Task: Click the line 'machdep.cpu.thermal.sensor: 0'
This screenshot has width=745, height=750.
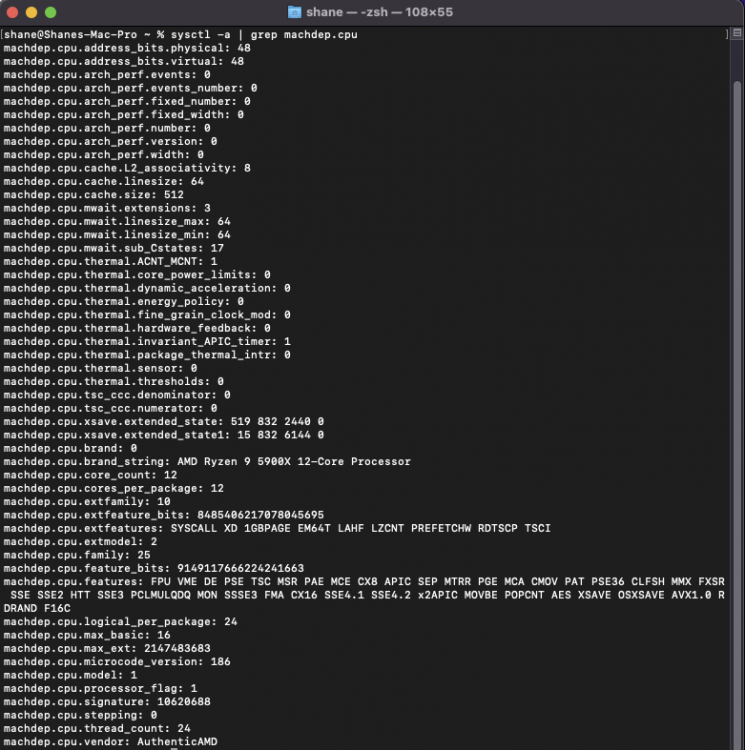Action: click(x=100, y=369)
